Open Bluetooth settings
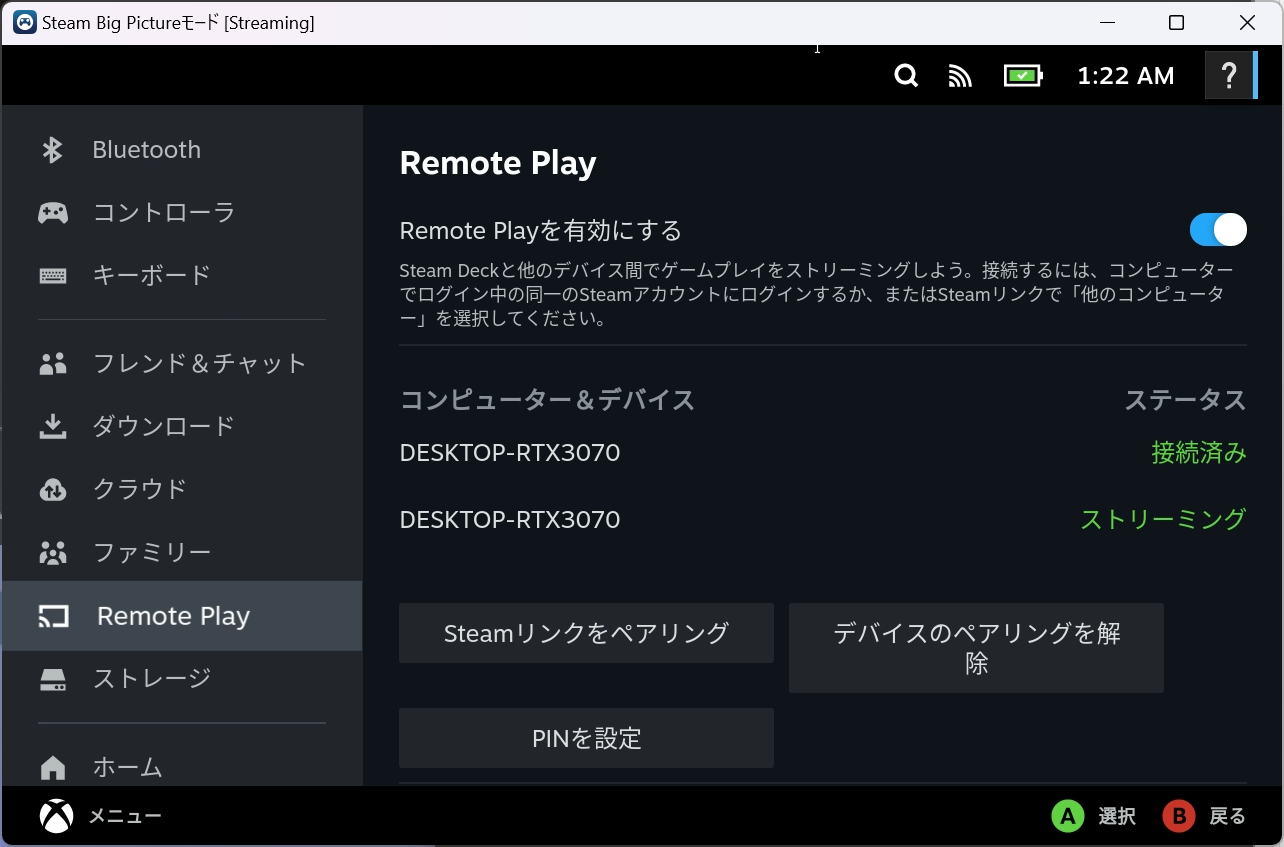Viewport: 1284px width, 847px height. coord(182,150)
